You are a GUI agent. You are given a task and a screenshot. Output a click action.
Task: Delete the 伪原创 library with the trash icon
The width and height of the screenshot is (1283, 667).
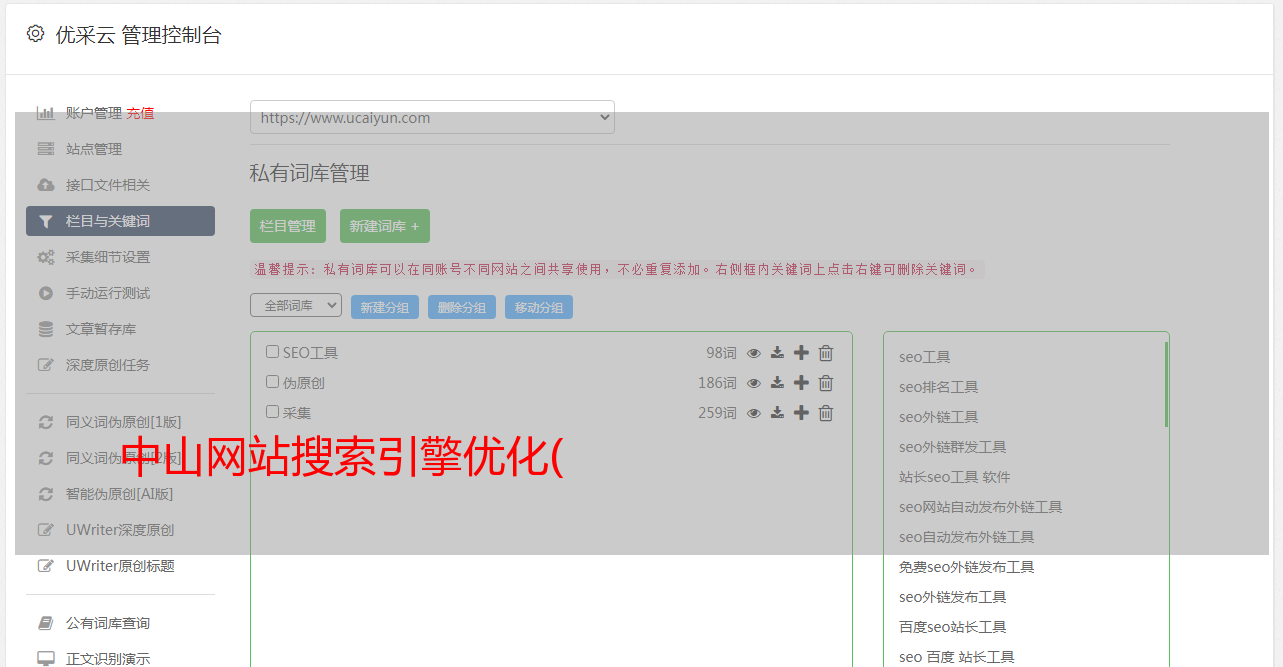tap(826, 383)
